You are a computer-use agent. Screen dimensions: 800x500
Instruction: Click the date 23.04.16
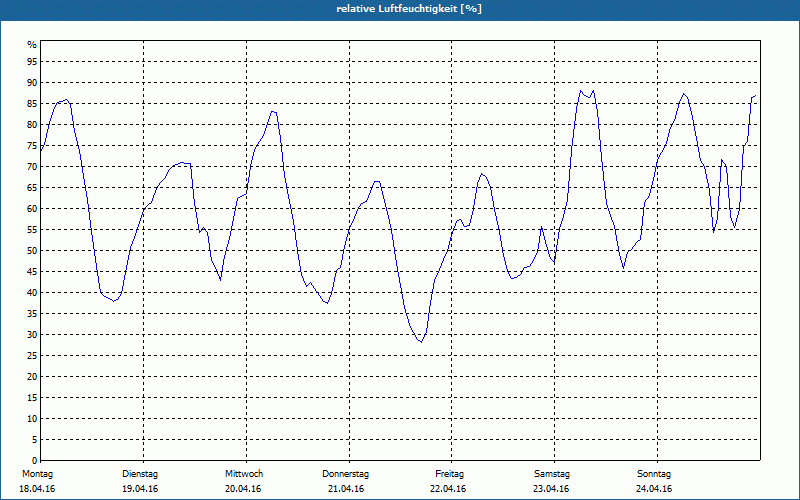[551, 489]
